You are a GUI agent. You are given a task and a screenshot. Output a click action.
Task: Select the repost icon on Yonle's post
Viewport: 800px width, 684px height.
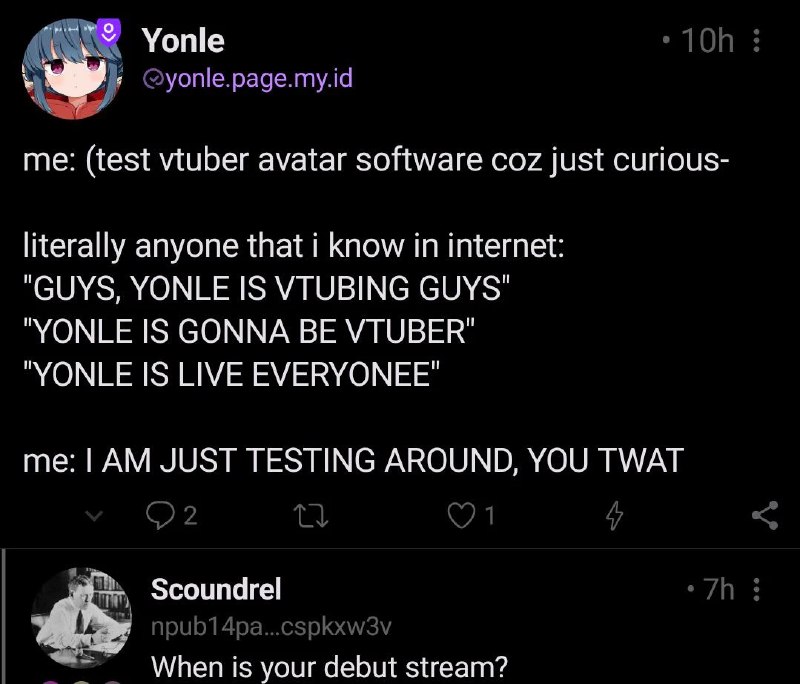(x=312, y=517)
